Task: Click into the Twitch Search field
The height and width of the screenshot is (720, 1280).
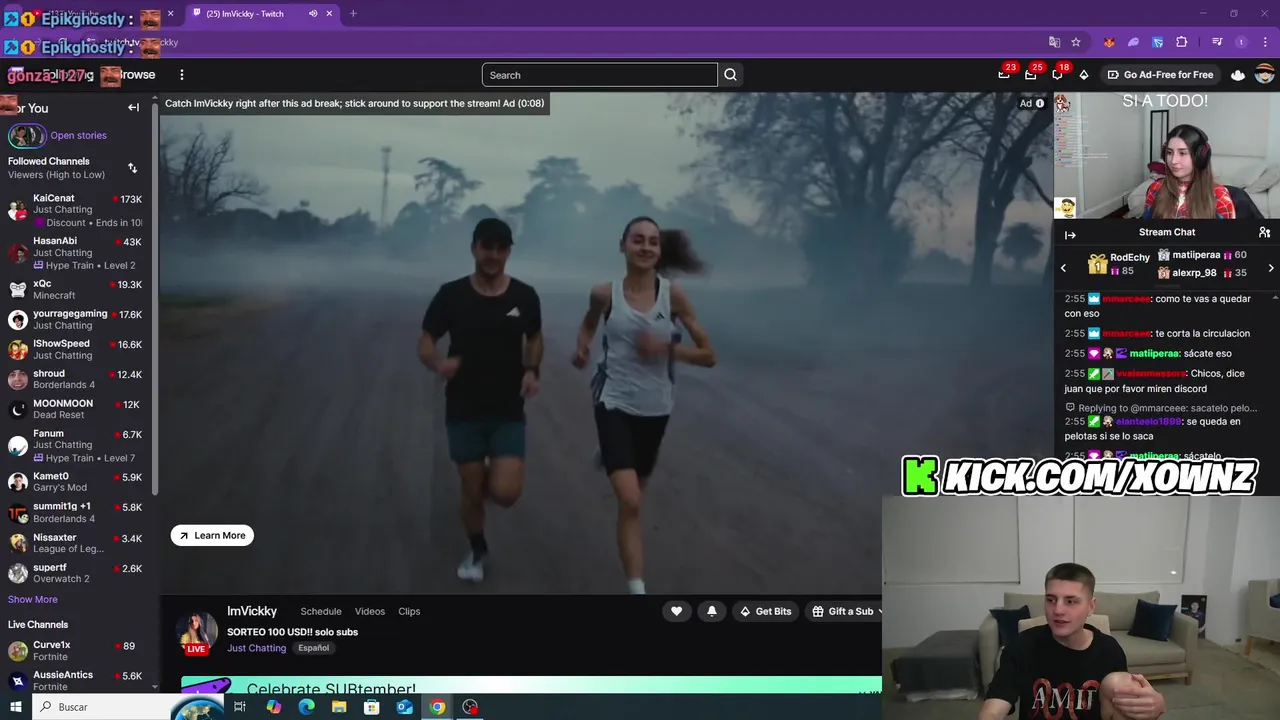Action: pos(600,75)
